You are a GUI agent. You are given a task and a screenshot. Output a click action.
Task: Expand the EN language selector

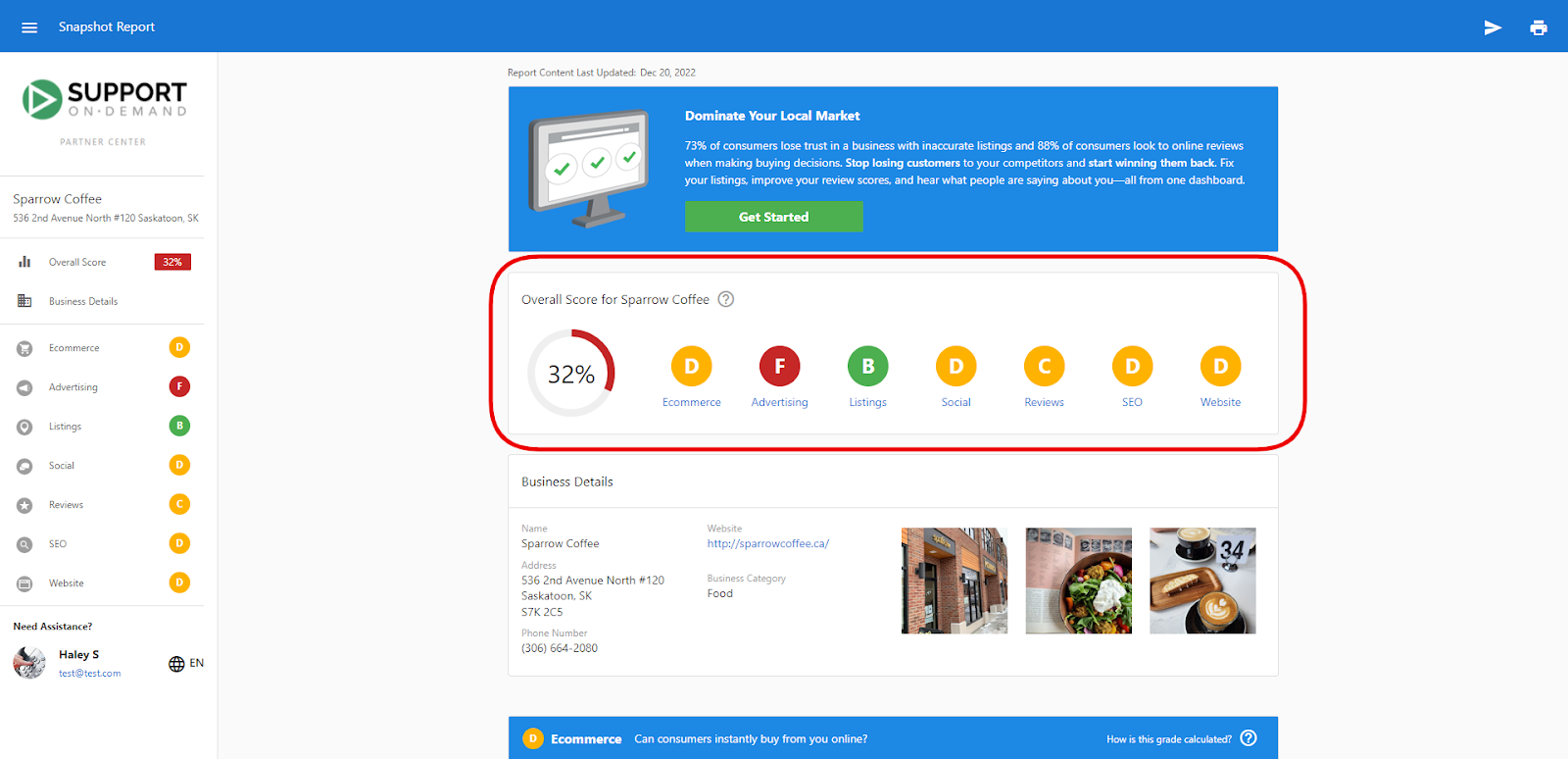click(x=197, y=663)
